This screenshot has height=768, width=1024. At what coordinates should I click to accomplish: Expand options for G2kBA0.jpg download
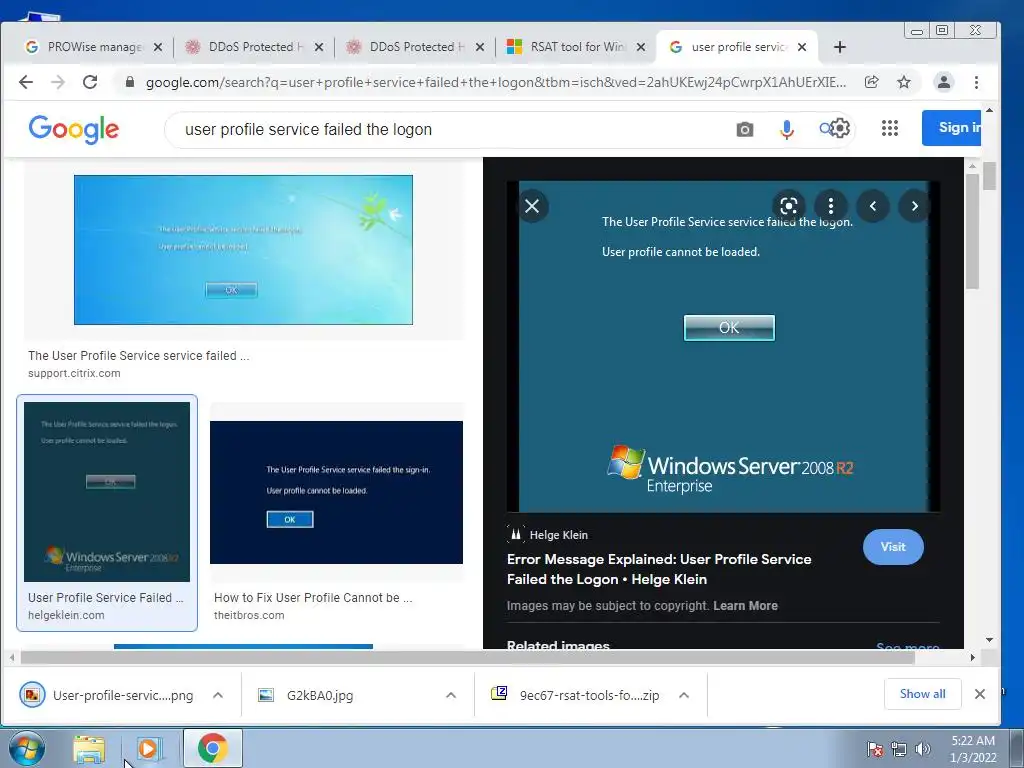coord(451,696)
